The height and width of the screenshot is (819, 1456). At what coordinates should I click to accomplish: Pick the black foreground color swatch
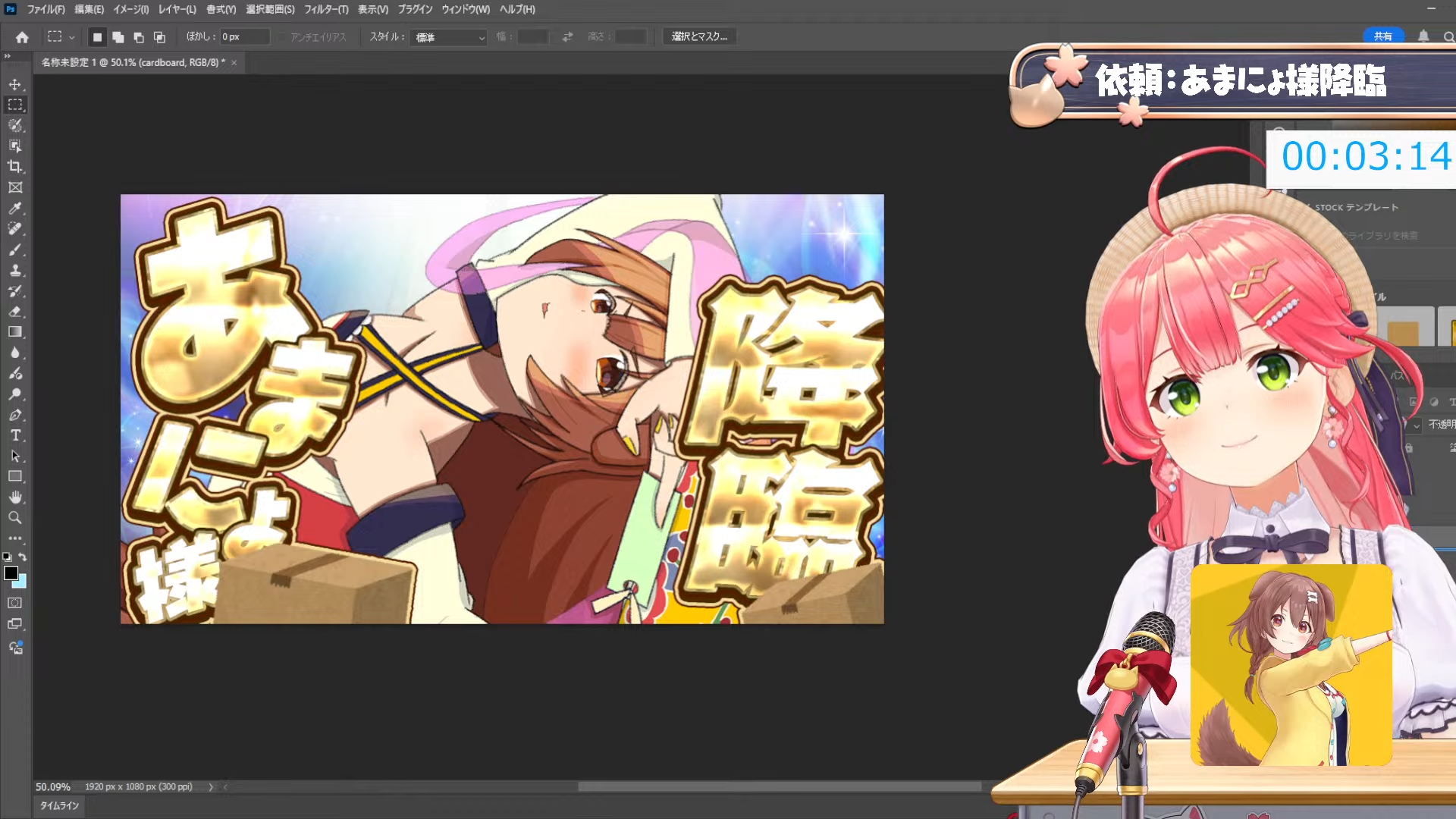tap(11, 573)
